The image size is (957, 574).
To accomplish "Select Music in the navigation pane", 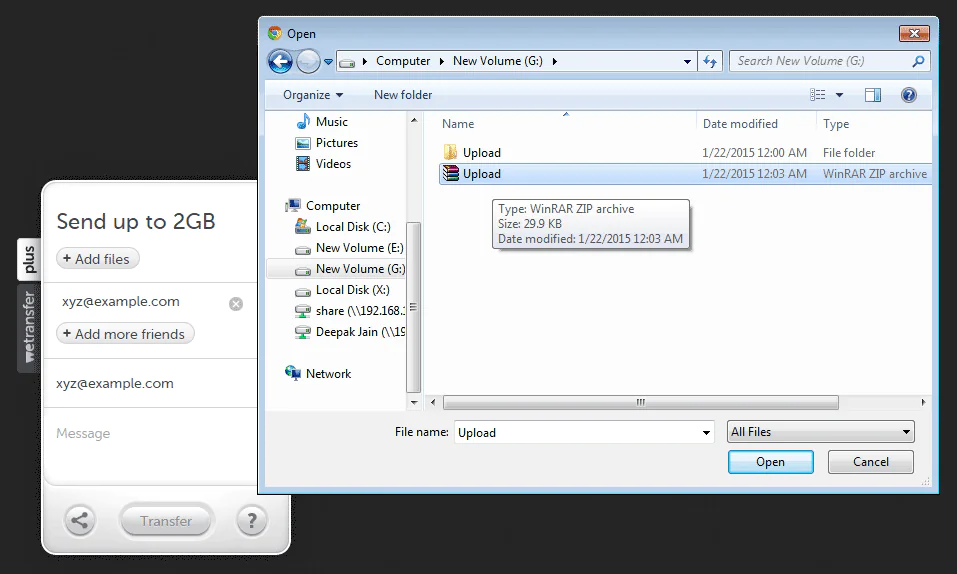I will click(x=331, y=122).
